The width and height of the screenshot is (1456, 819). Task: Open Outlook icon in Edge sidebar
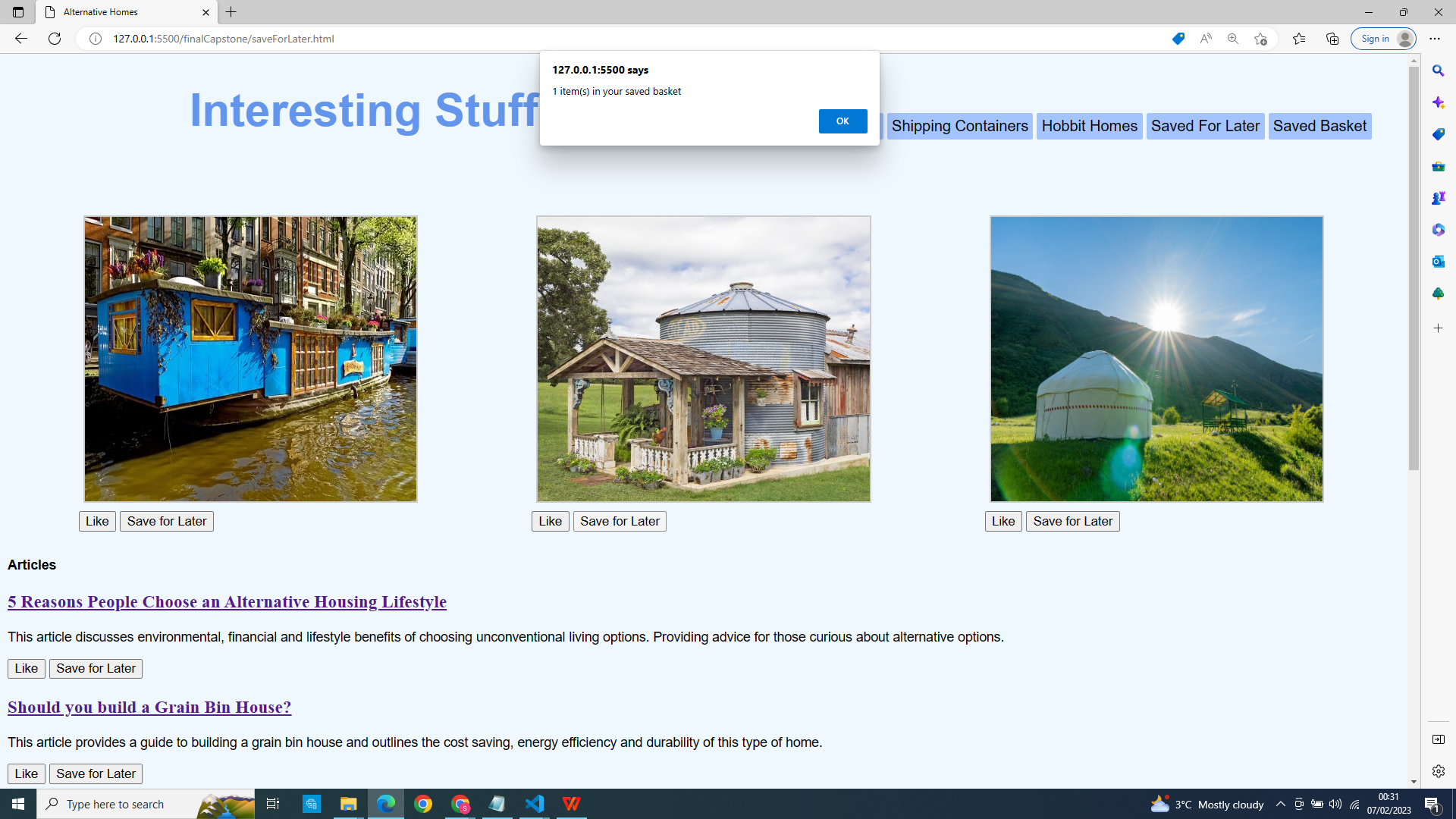(1438, 262)
